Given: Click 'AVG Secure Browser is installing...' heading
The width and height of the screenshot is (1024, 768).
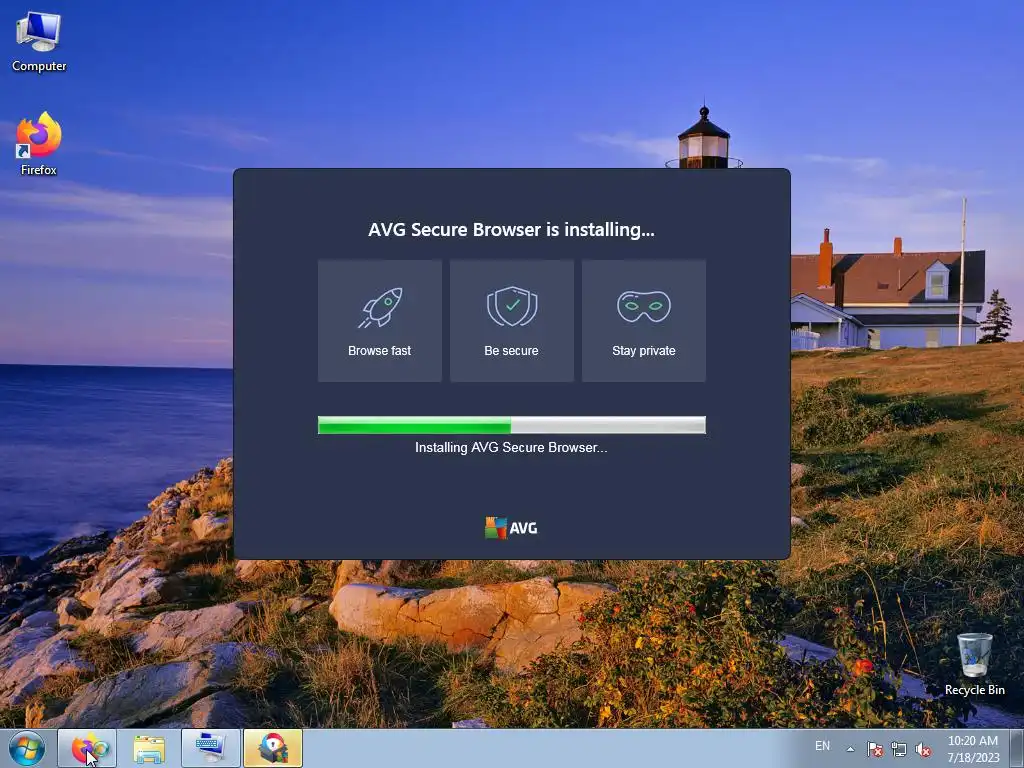Looking at the screenshot, I should pos(511,230).
